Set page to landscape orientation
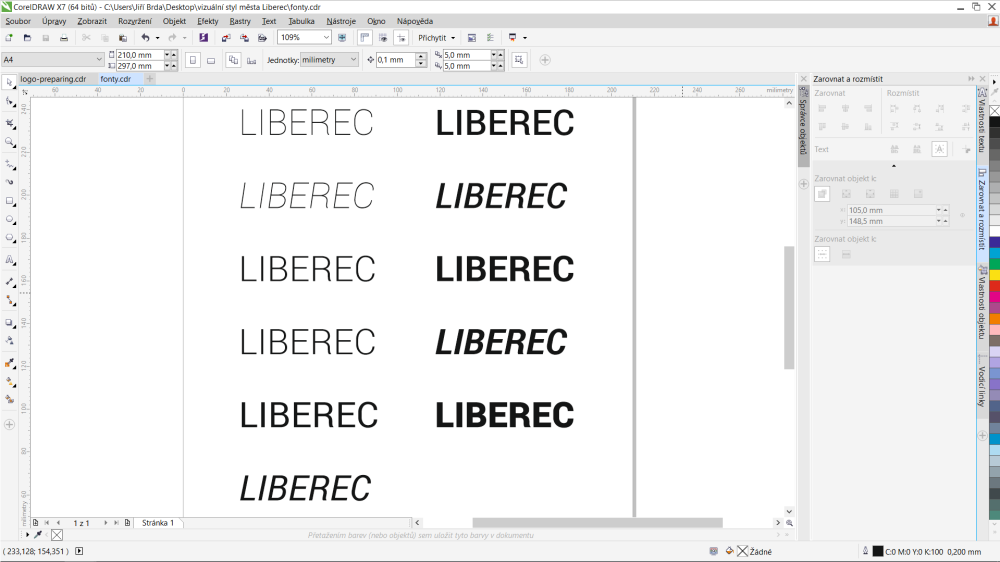This screenshot has height=562, width=1000. pyautogui.click(x=211, y=60)
